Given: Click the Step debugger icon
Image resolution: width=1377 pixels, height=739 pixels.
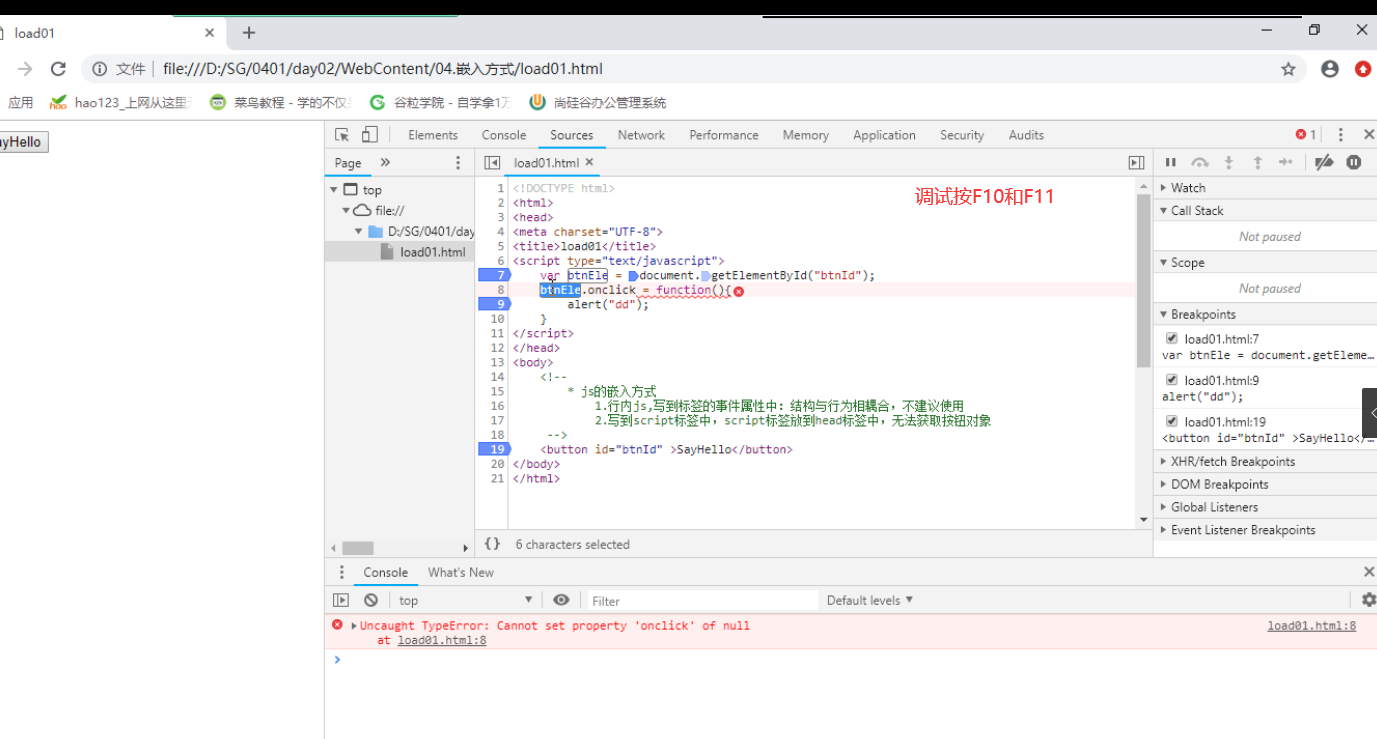Looking at the screenshot, I should click(x=1286, y=162).
